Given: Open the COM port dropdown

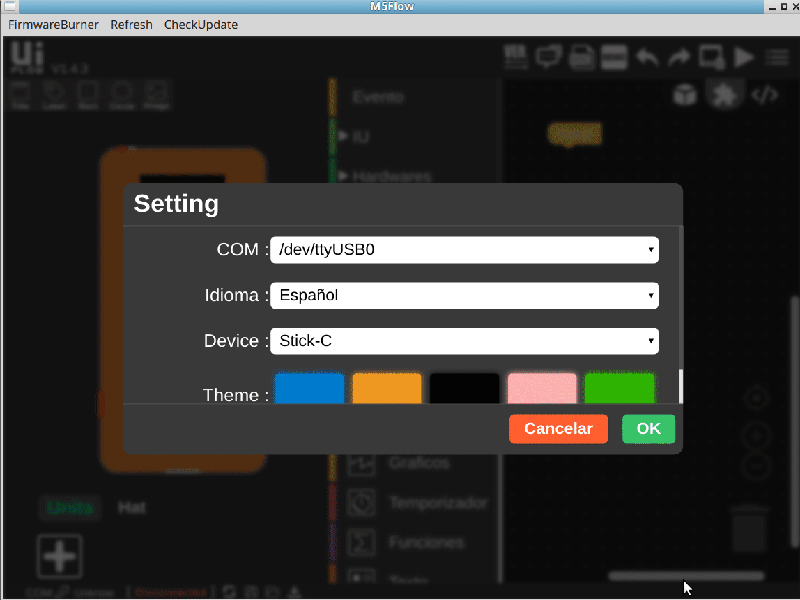Looking at the screenshot, I should coord(464,250).
